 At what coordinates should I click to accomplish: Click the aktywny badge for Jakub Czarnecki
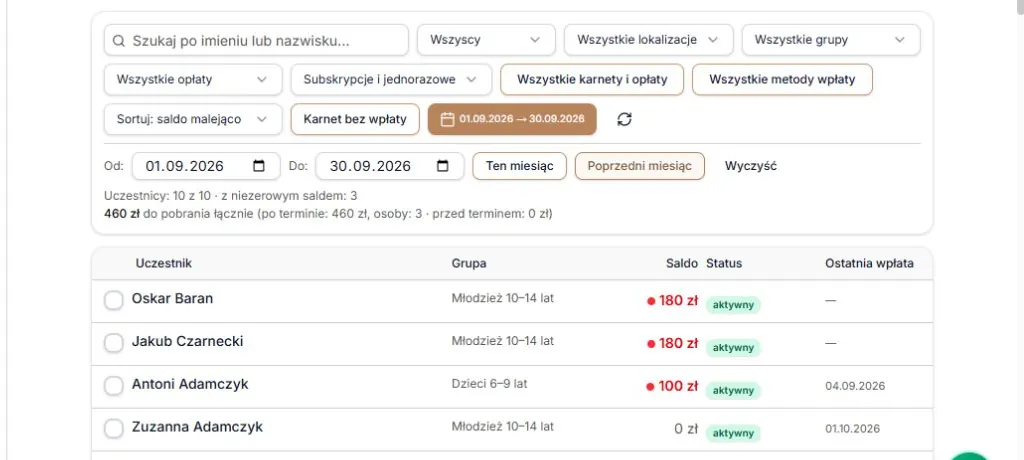click(733, 348)
